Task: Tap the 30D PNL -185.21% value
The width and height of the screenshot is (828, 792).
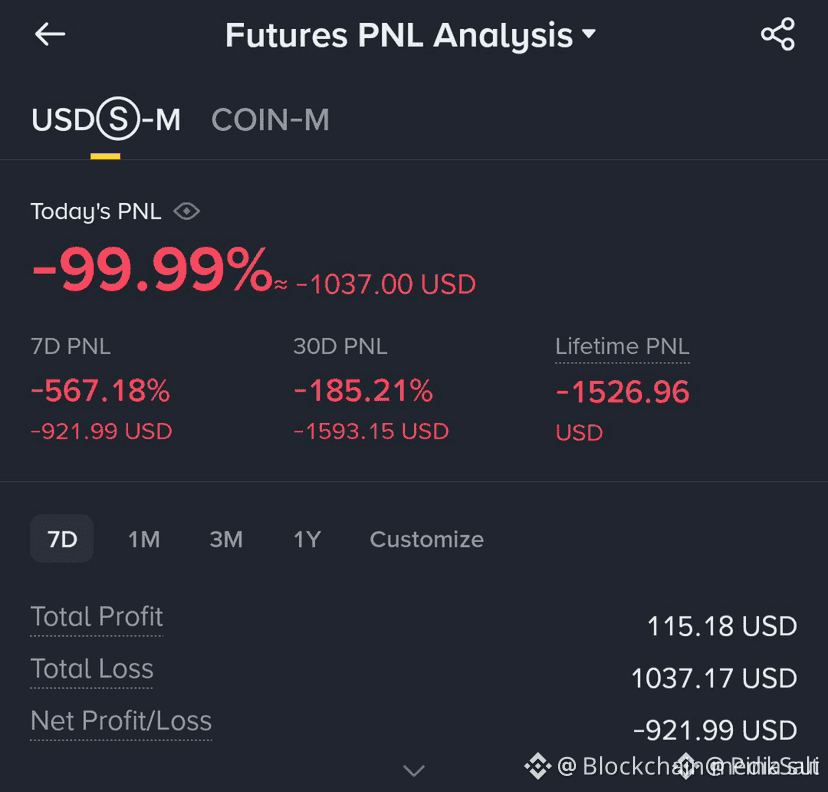Action: coord(363,391)
